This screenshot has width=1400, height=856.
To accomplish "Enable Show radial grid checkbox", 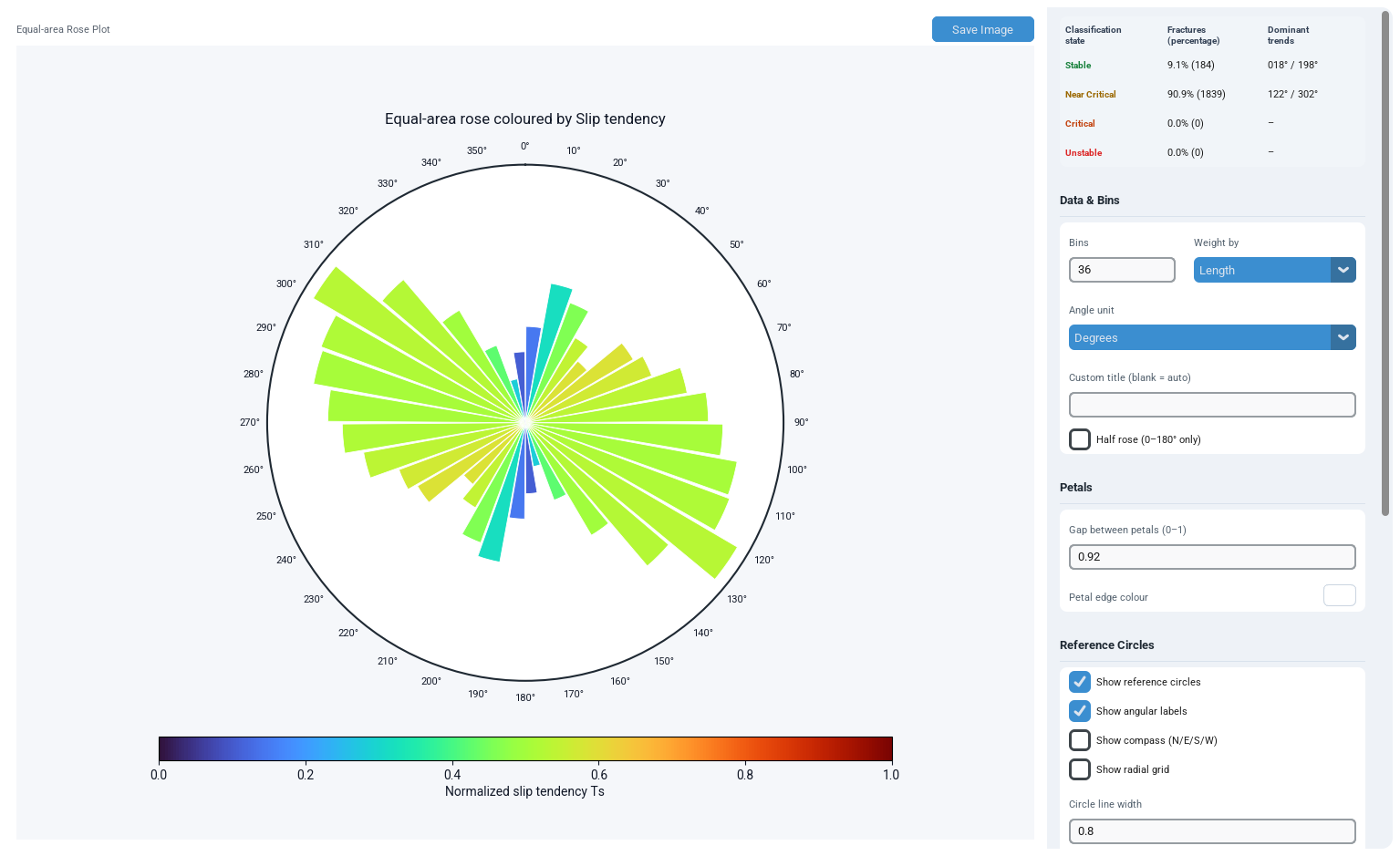I will click(x=1080, y=769).
